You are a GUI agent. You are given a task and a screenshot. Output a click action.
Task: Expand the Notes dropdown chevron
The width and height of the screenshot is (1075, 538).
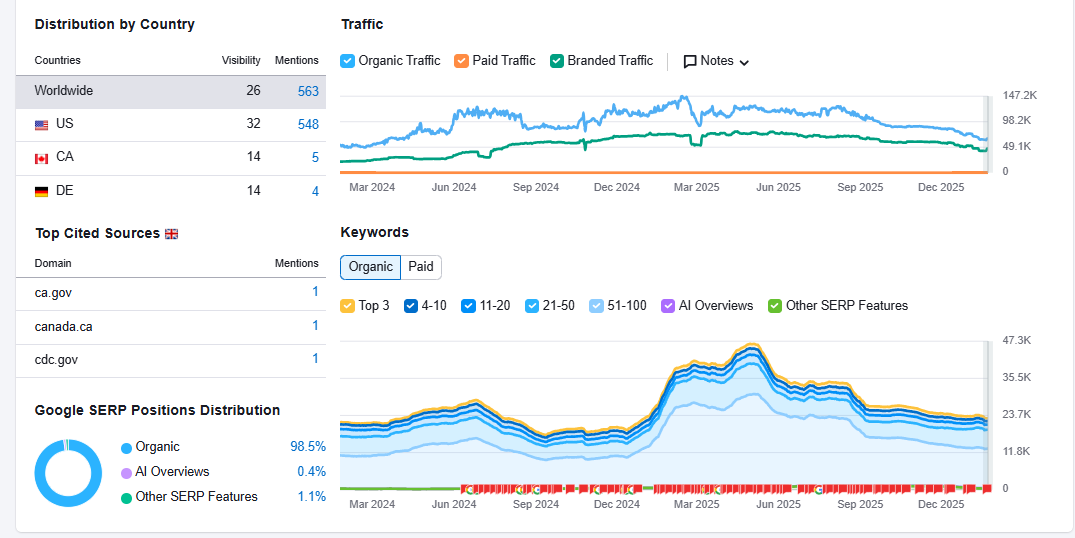pyautogui.click(x=744, y=62)
